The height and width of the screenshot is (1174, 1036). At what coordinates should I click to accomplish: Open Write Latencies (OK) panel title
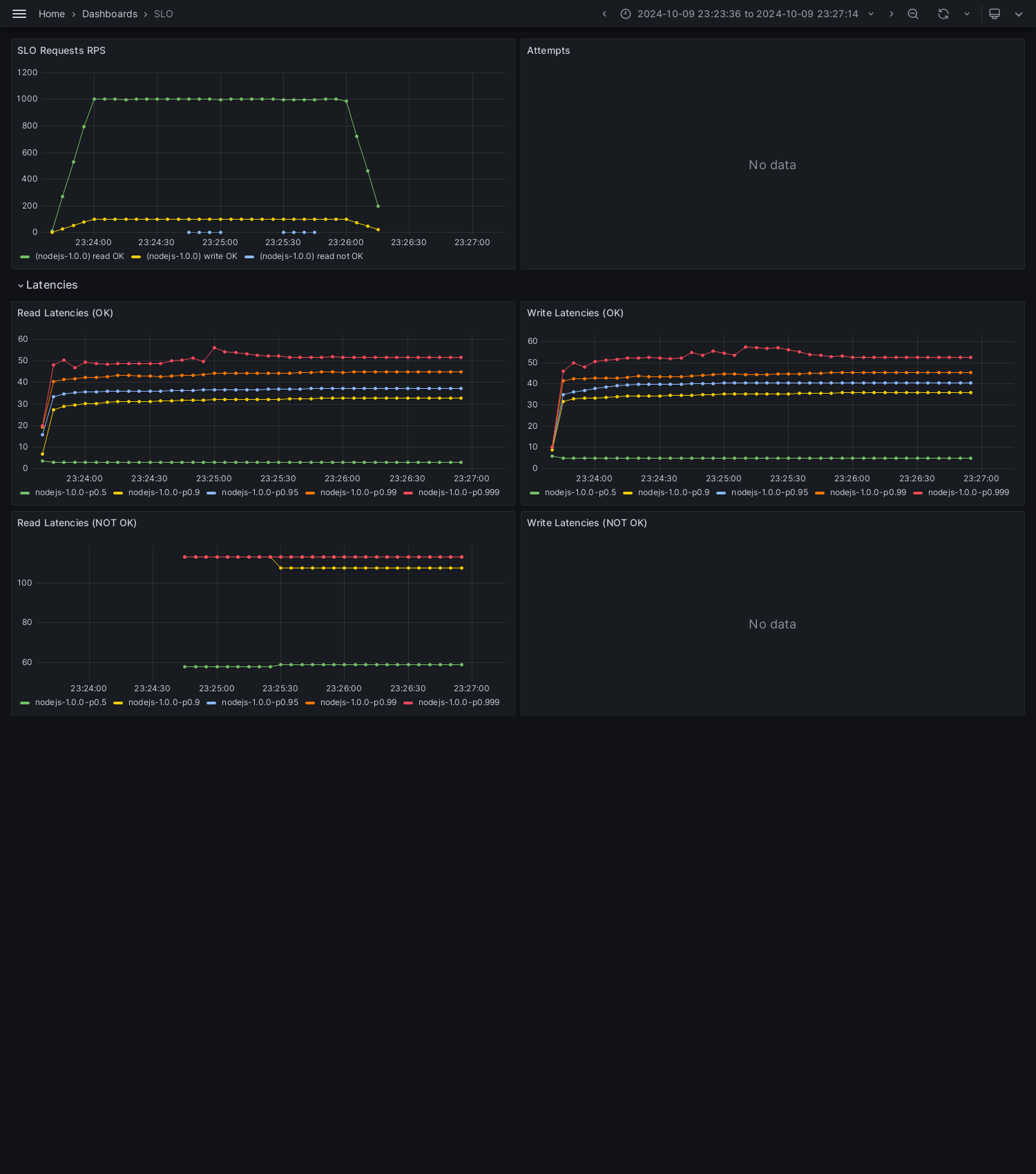(575, 313)
